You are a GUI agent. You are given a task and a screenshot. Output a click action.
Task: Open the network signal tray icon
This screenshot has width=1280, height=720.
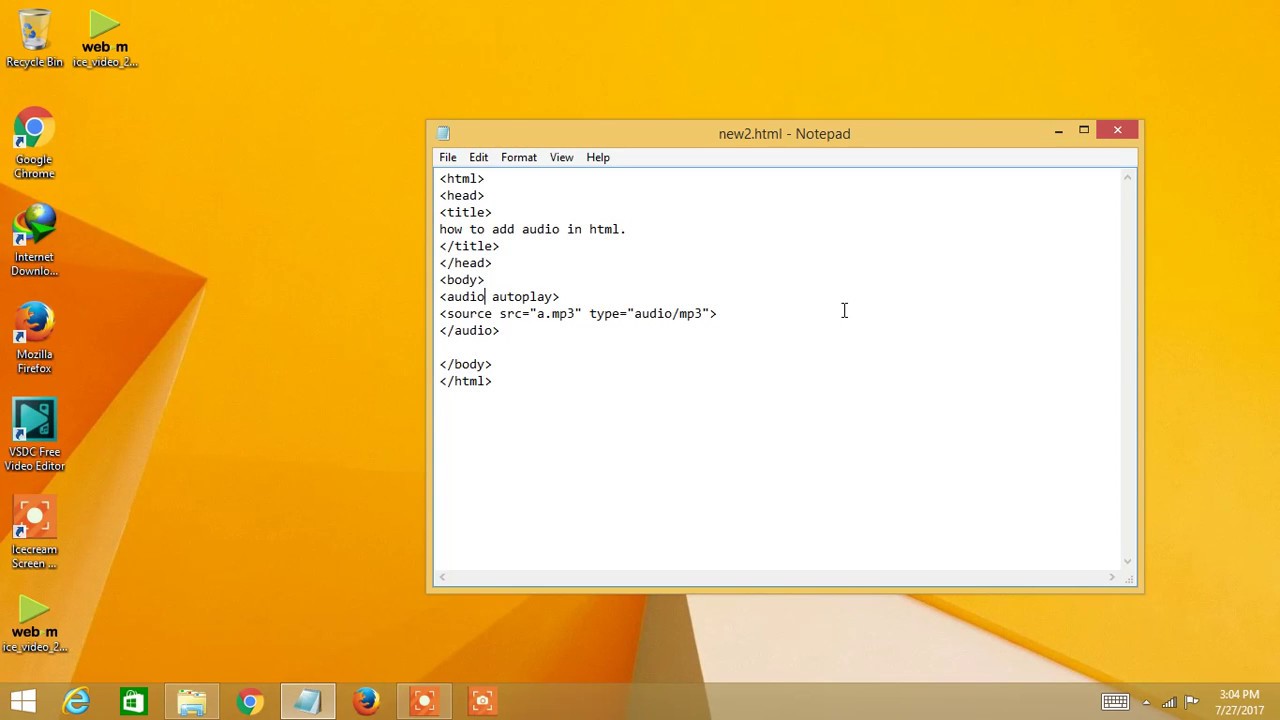coord(1169,702)
